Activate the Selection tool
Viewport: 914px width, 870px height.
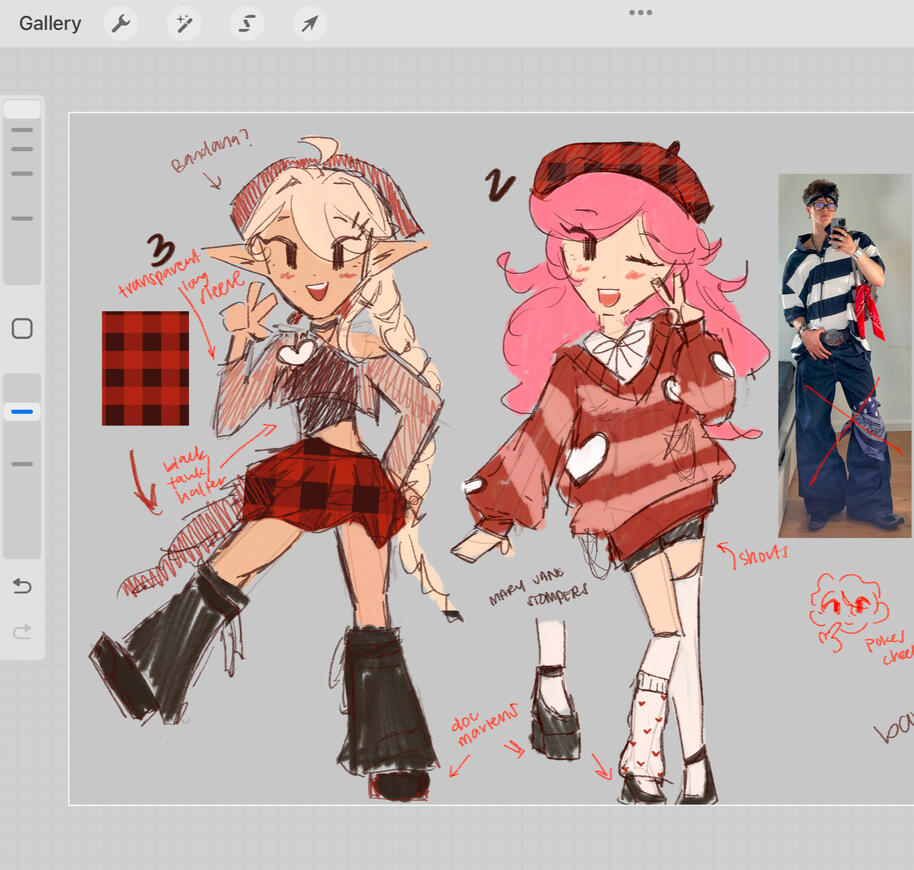[247, 24]
